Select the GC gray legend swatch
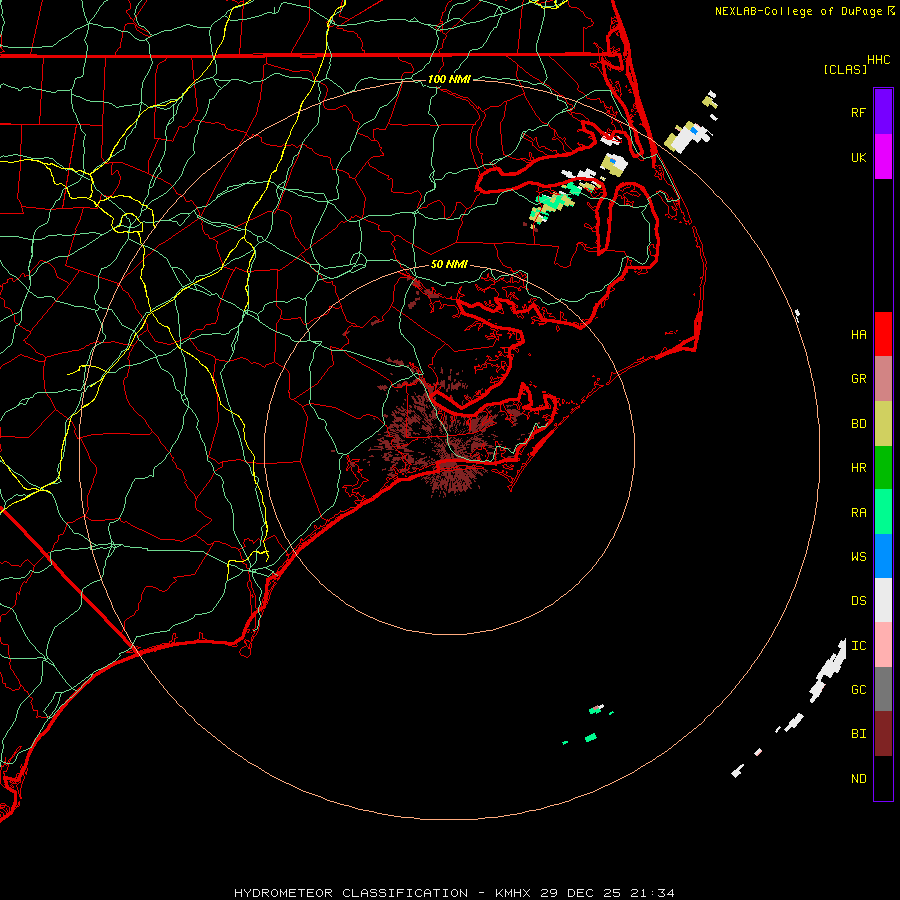Viewport: 900px width, 900px height. pyautogui.click(x=883, y=689)
